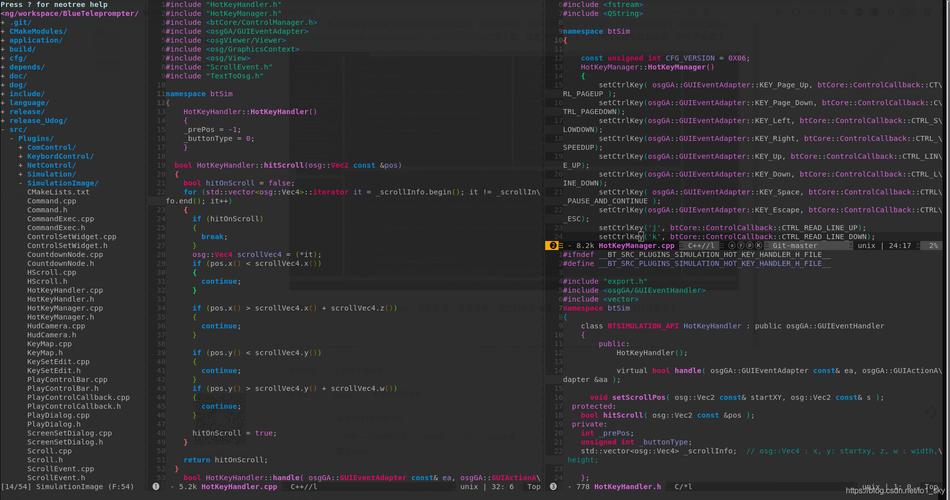
Task: Open CommandExec.h file
Action: click(x=56, y=227)
